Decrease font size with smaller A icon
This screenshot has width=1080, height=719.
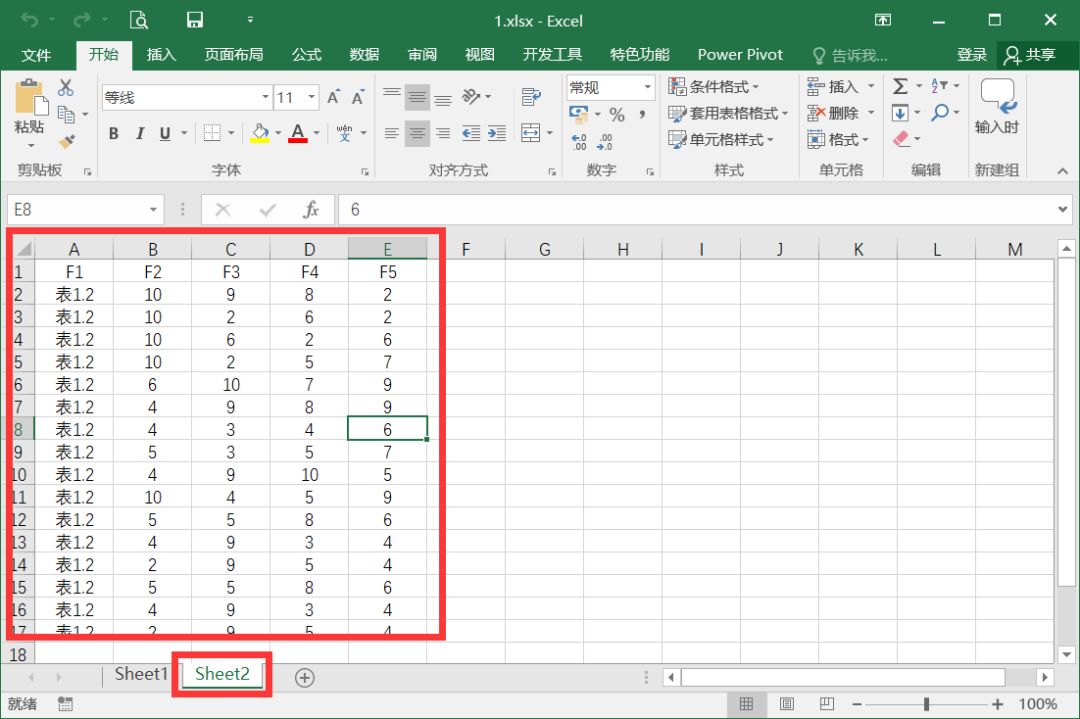point(358,97)
